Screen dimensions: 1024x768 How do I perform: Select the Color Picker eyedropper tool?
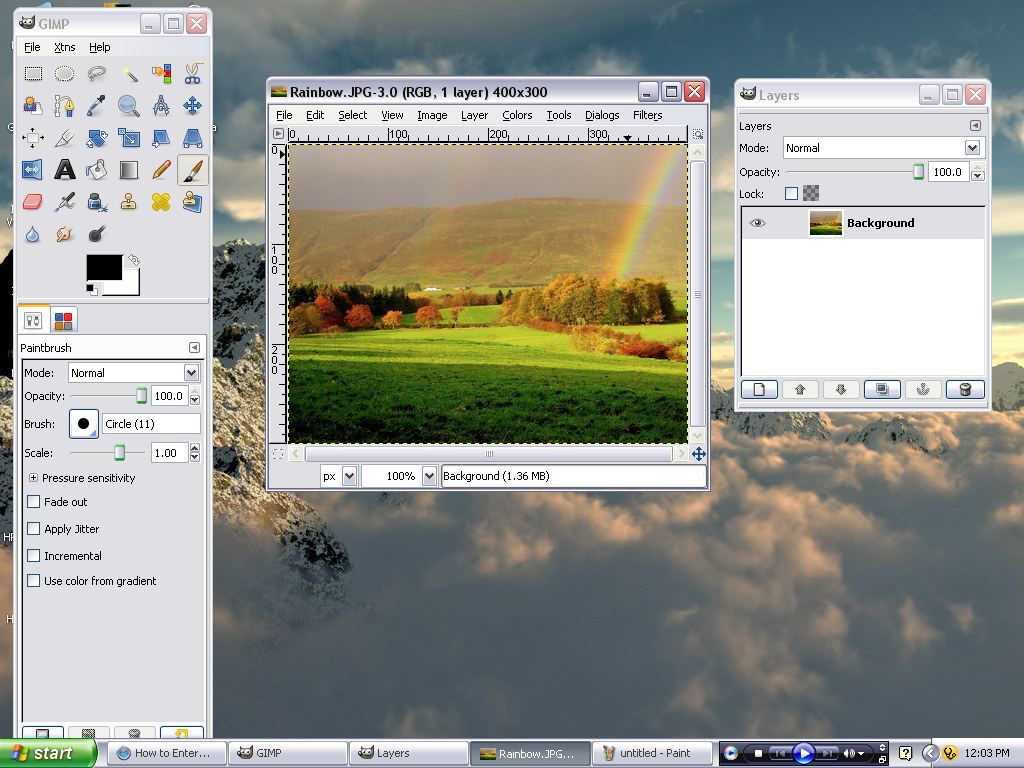coord(97,106)
